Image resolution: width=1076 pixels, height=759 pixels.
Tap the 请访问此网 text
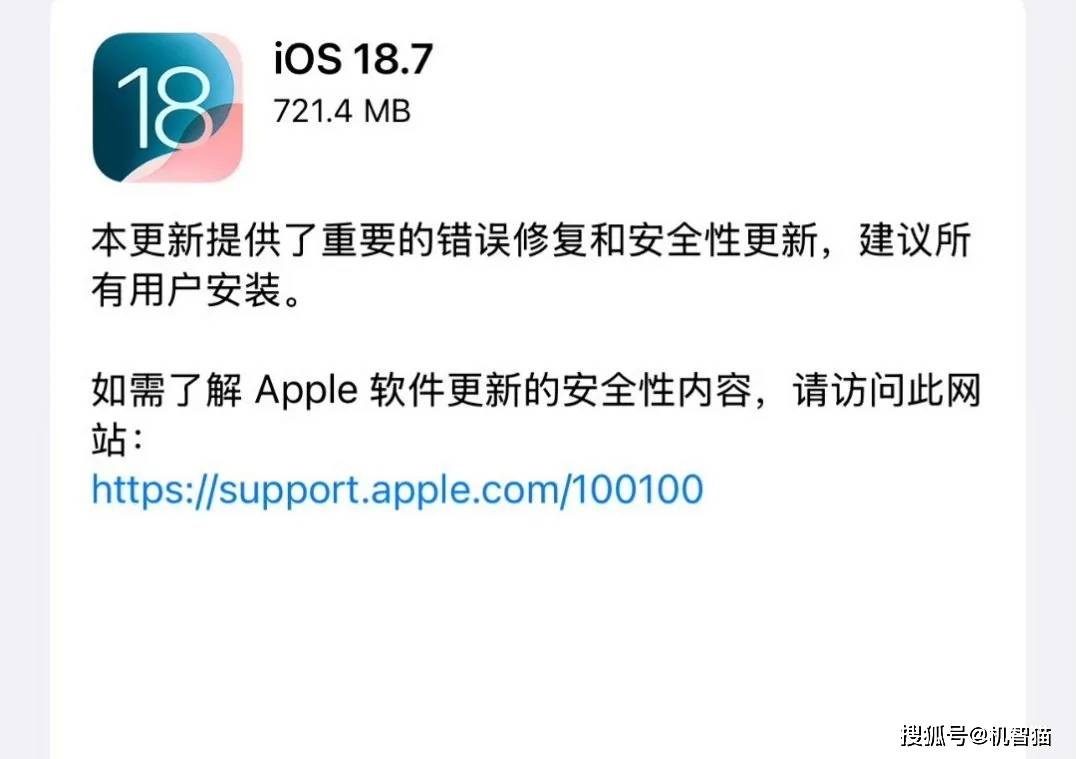click(x=887, y=390)
